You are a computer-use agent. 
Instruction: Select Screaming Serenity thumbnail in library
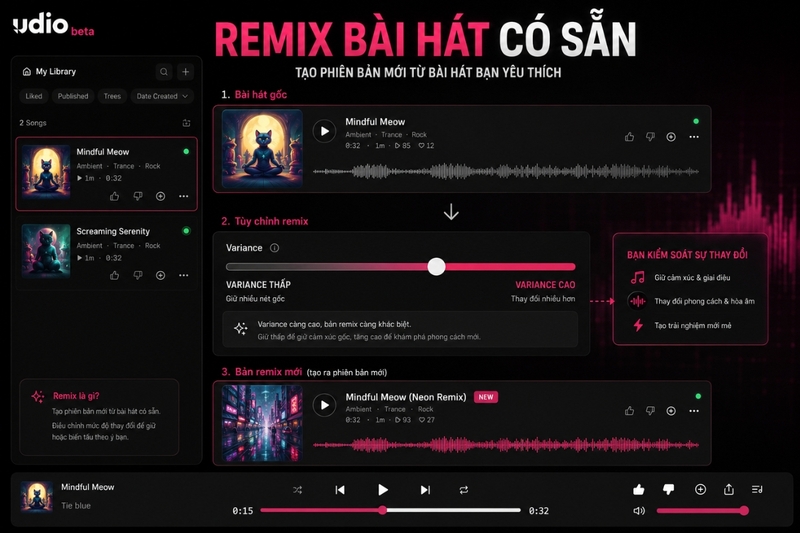click(46, 250)
